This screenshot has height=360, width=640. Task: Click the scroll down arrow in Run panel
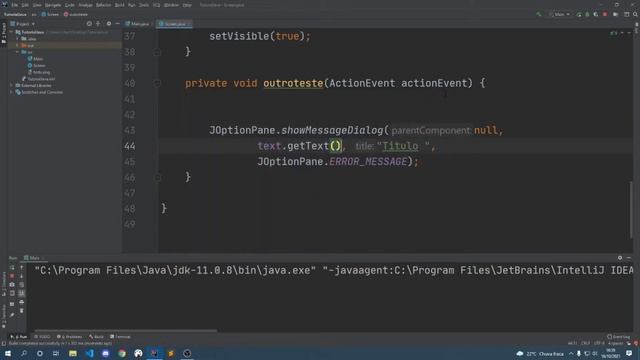22,276
